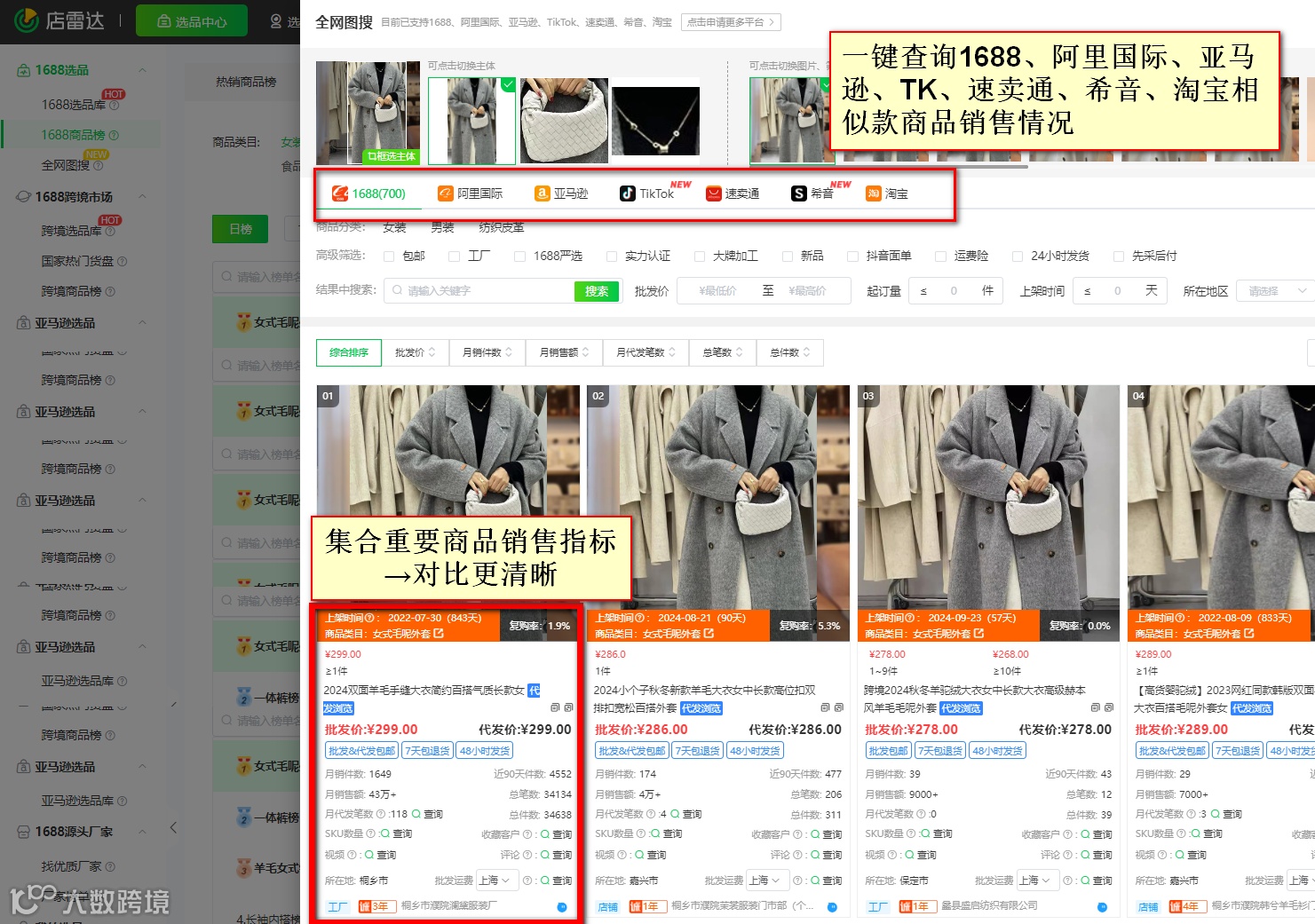Sort results by 批发价
The image size is (1315, 924).
coord(416,352)
